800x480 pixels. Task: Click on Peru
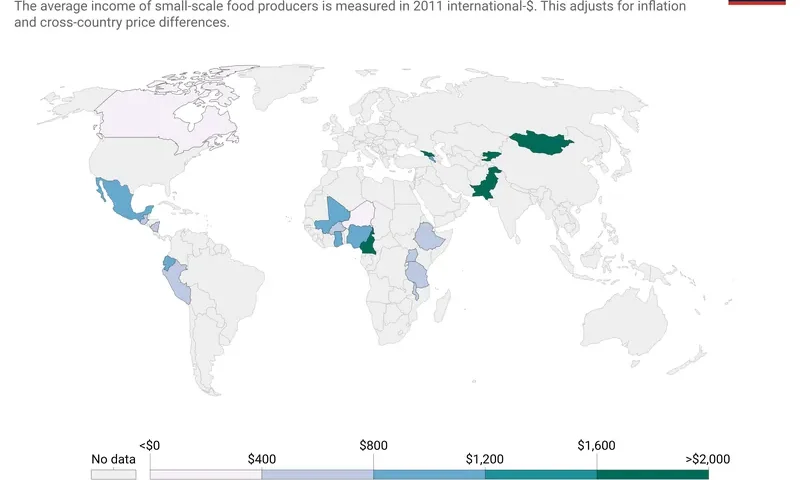click(178, 286)
